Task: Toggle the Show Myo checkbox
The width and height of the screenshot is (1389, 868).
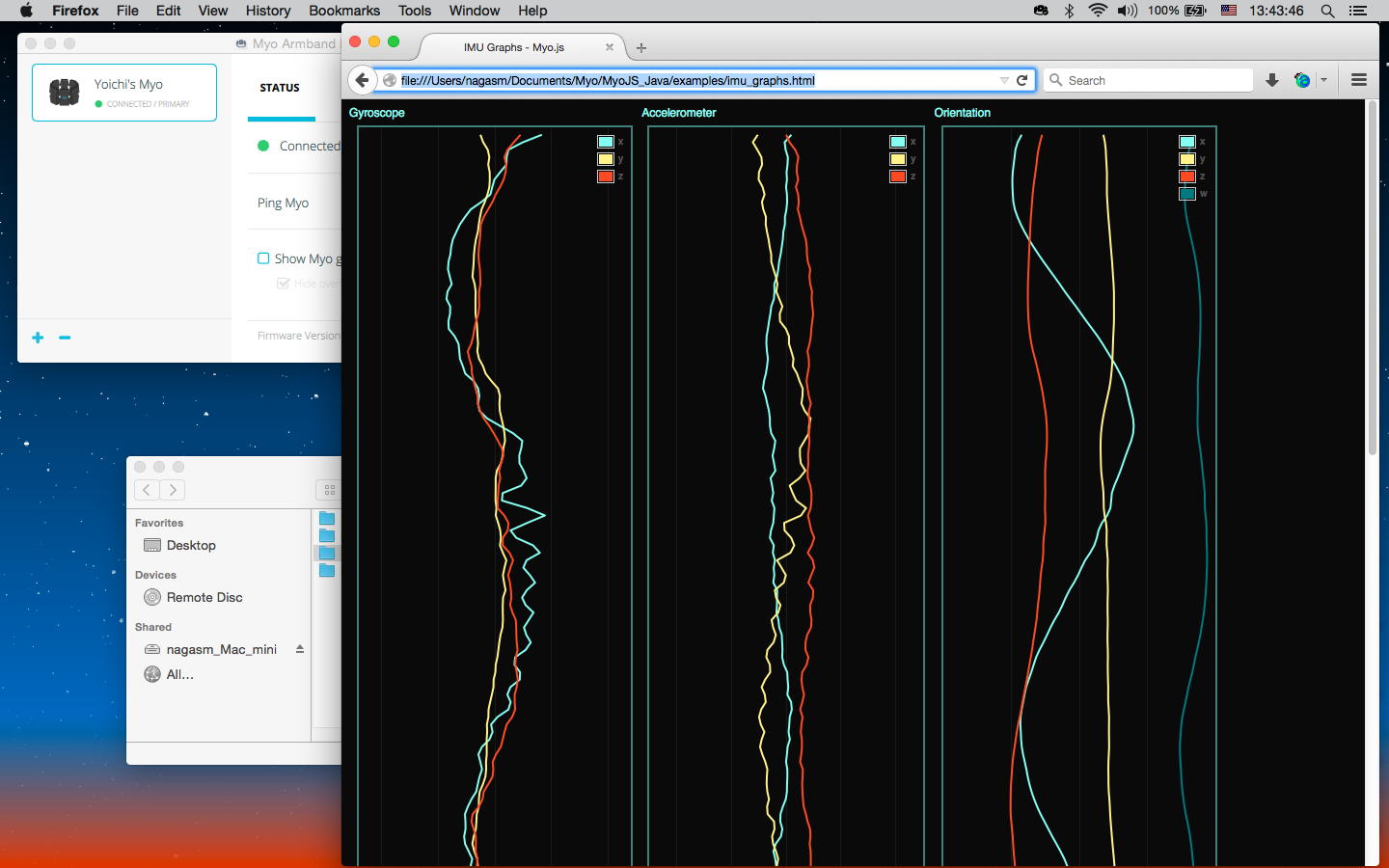Action: tap(263, 258)
